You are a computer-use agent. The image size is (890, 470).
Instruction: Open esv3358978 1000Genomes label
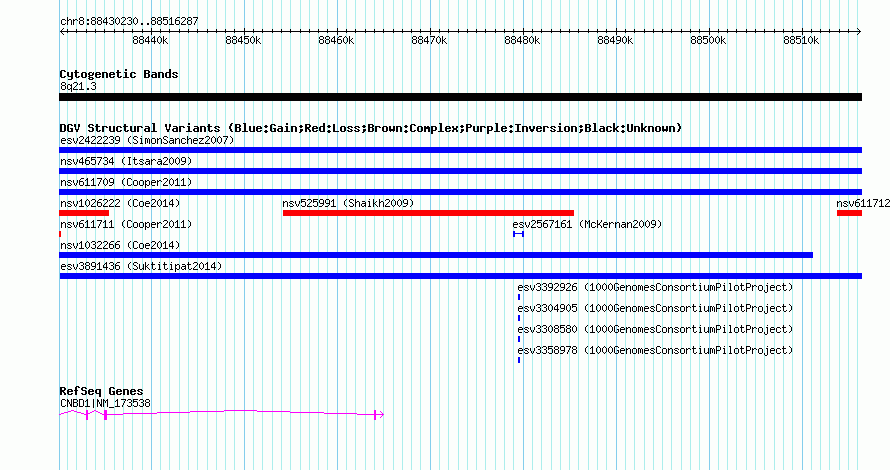tap(655, 350)
